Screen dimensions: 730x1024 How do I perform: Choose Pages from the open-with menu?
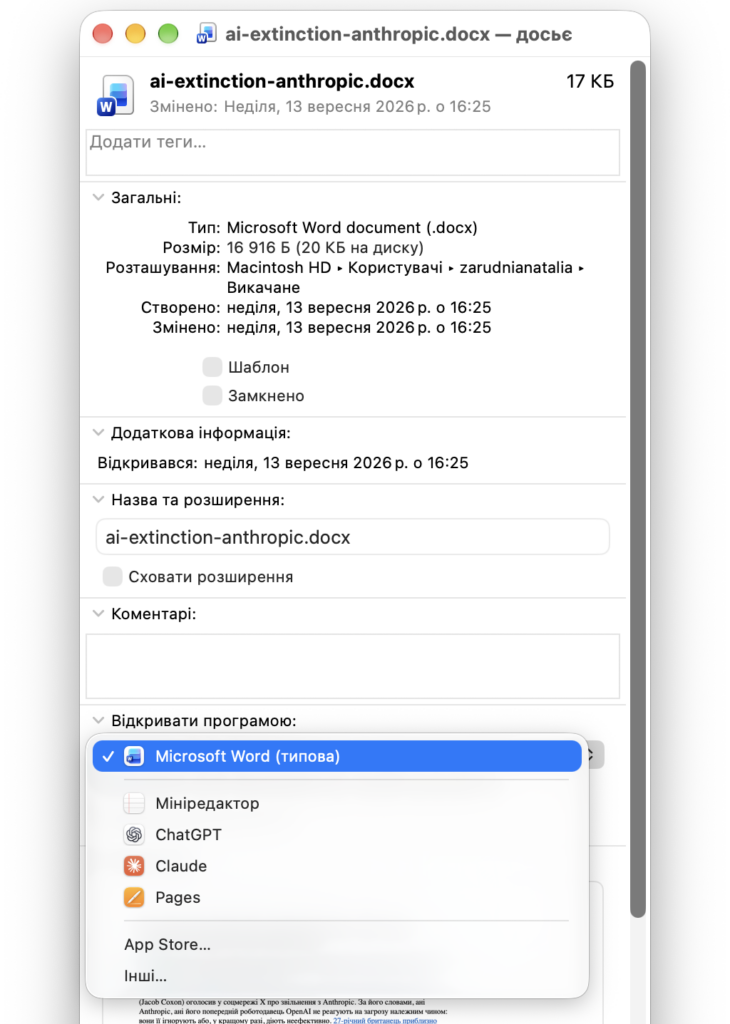[337, 897]
